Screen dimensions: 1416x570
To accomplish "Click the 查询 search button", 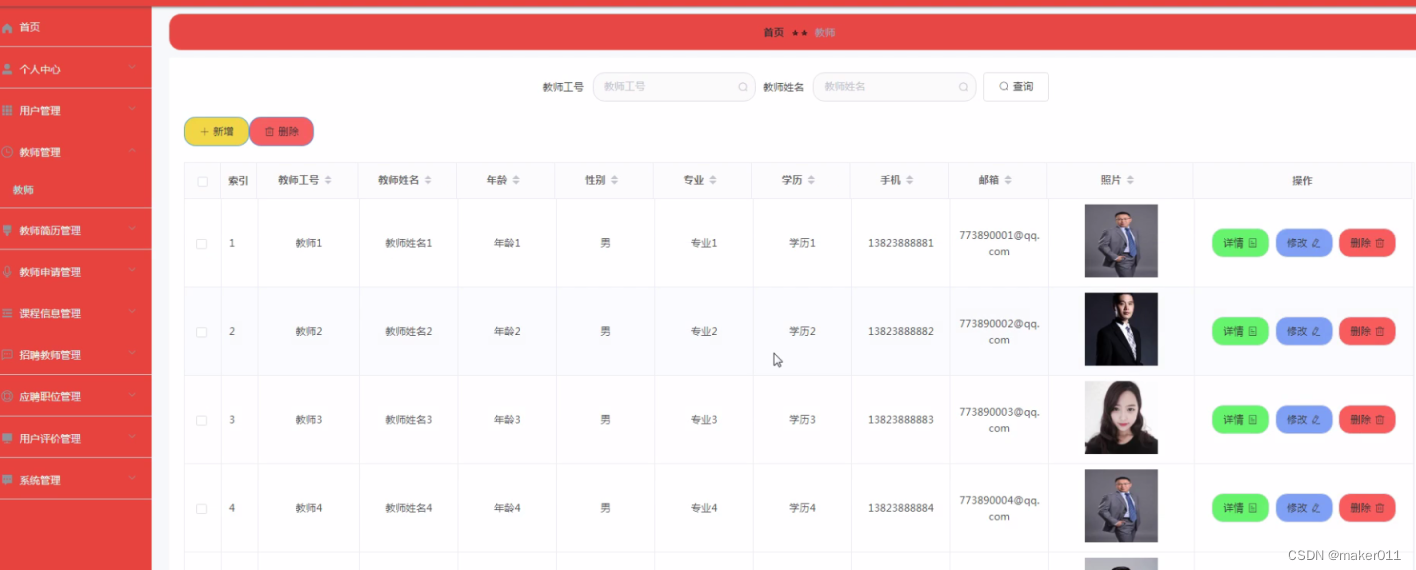I will coord(1016,87).
